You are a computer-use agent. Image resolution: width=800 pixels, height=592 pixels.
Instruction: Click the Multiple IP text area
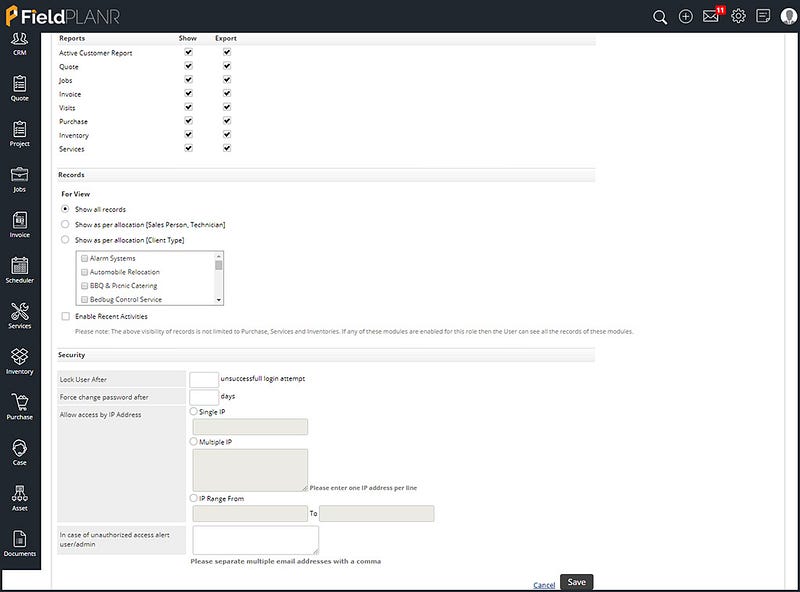pos(250,470)
